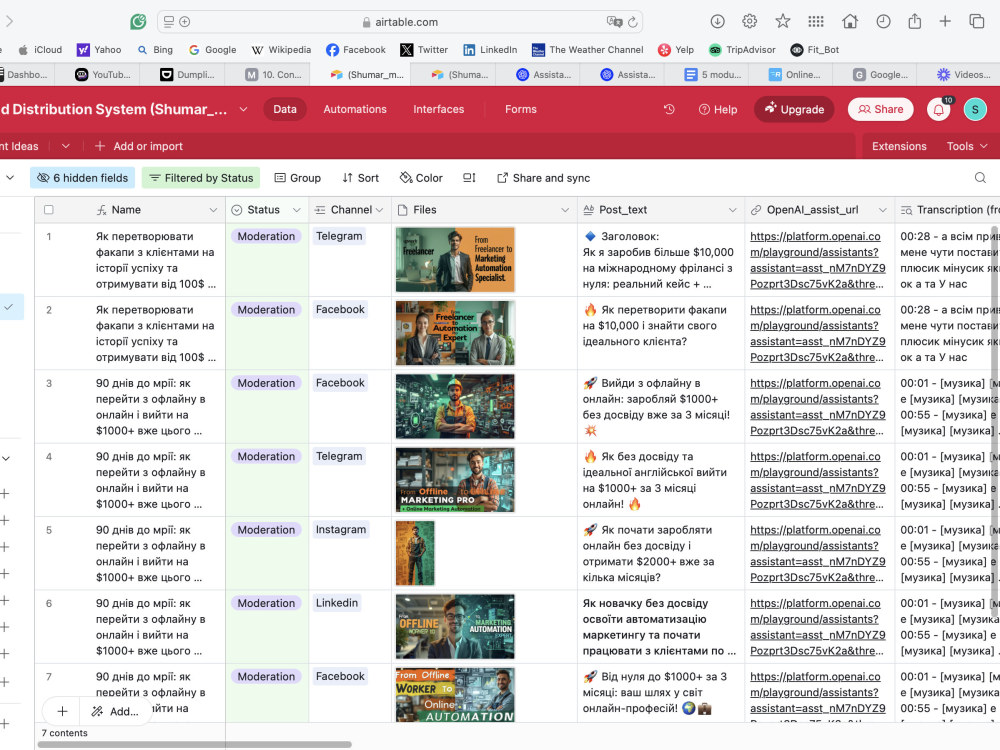This screenshot has height=750, width=1000.
Task: Go to the home page icon
Action: tap(849, 22)
